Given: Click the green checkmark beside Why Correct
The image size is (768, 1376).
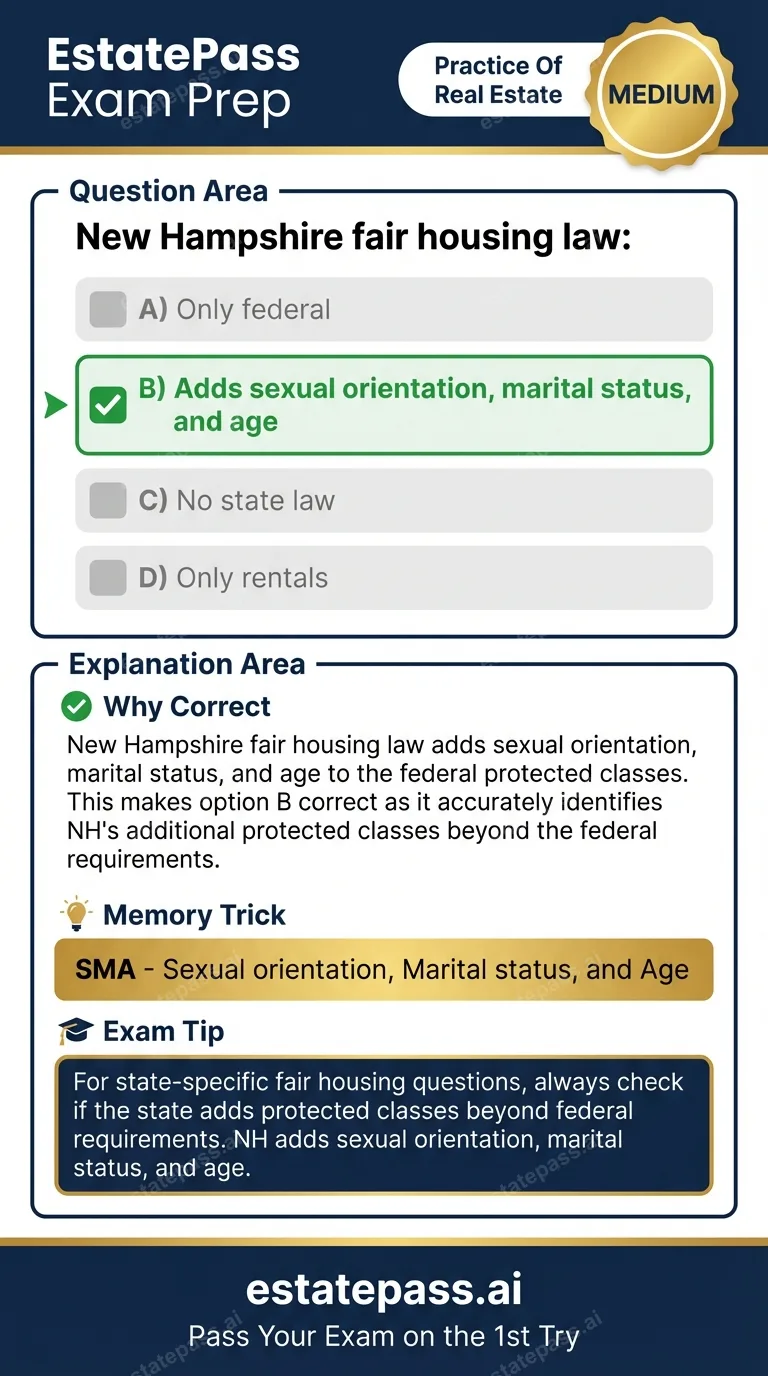Looking at the screenshot, I should pyautogui.click(x=76, y=707).
